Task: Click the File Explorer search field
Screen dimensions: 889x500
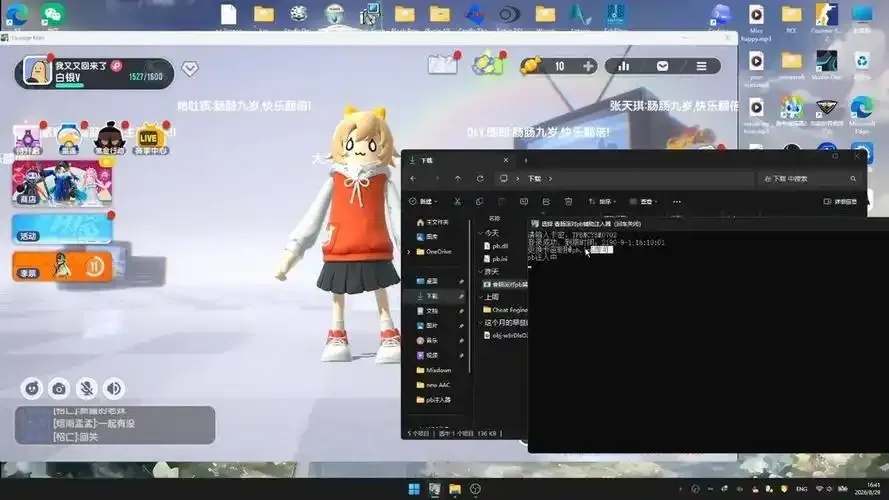Action: click(x=809, y=179)
